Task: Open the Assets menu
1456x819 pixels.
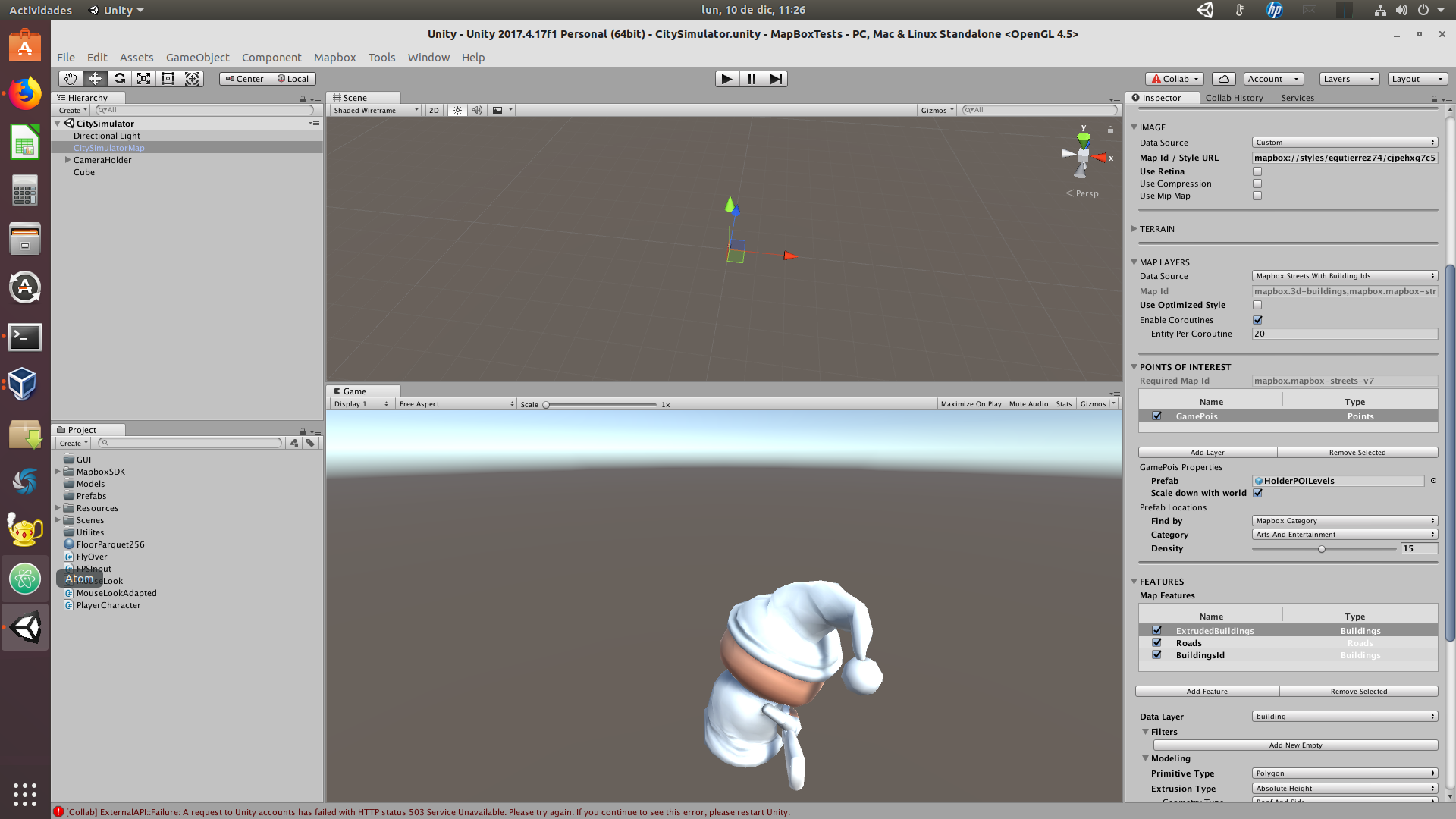Action: click(136, 58)
